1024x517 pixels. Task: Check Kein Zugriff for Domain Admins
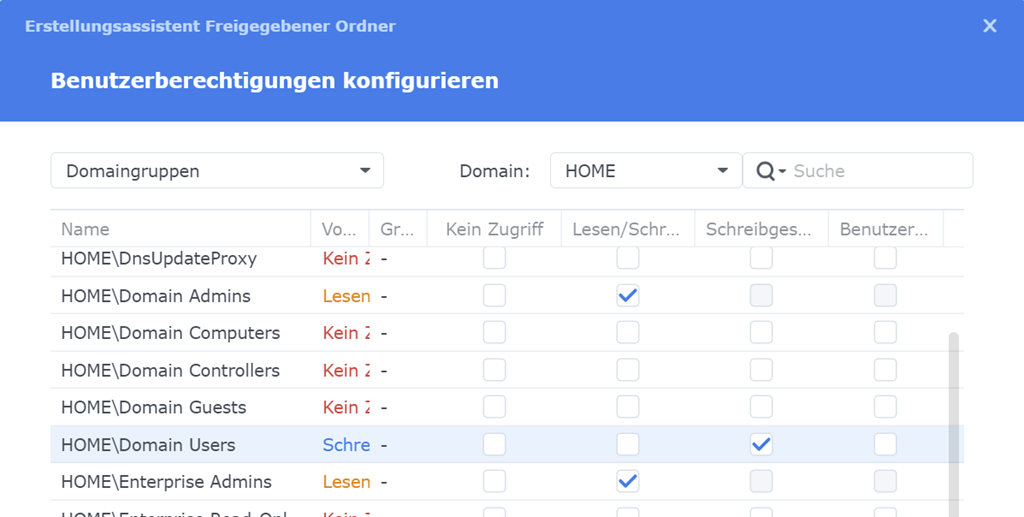(494, 296)
